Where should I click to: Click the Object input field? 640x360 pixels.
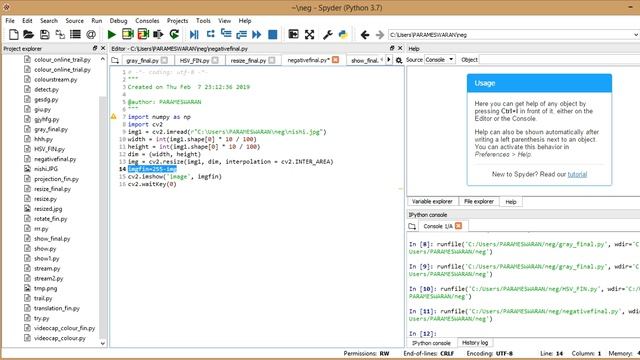560,60
